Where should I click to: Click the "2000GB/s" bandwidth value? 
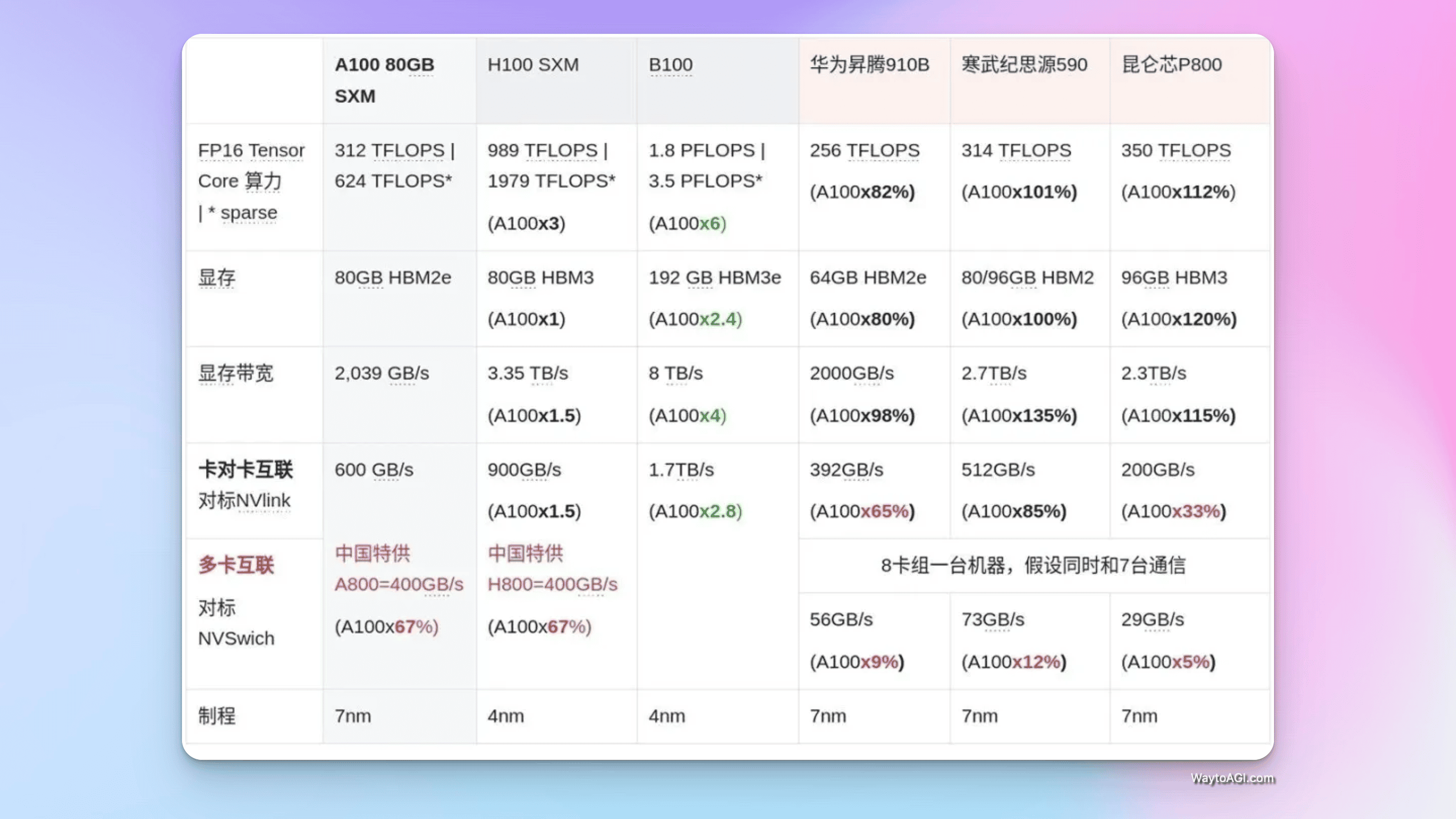tap(852, 373)
